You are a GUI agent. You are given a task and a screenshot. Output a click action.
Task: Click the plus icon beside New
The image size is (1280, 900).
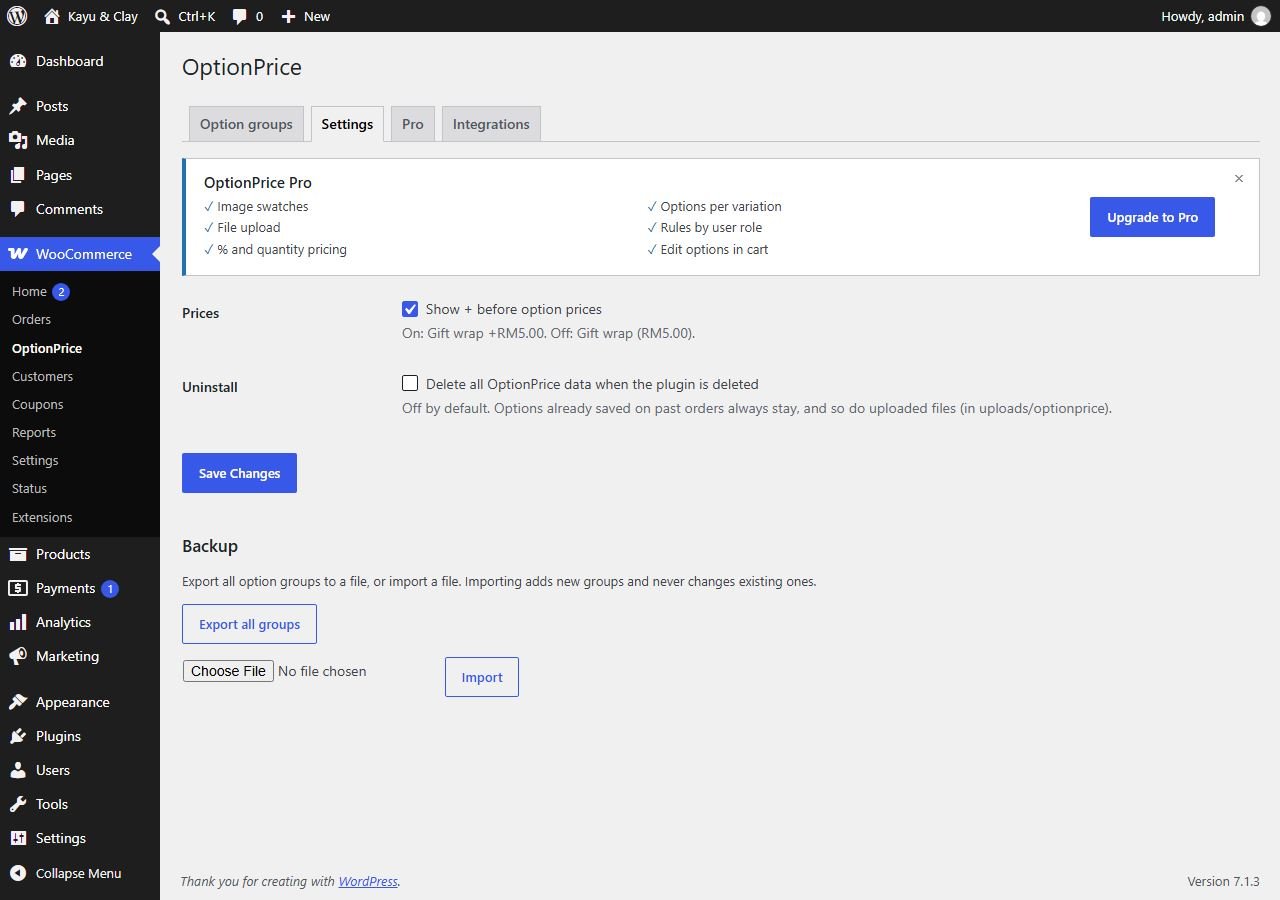click(x=288, y=16)
